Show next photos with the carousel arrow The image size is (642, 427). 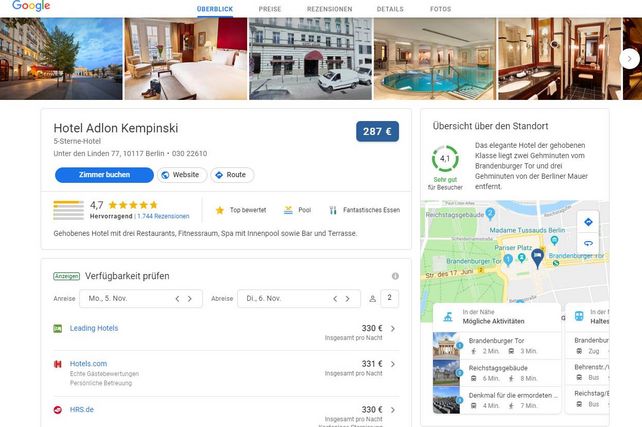(629, 59)
